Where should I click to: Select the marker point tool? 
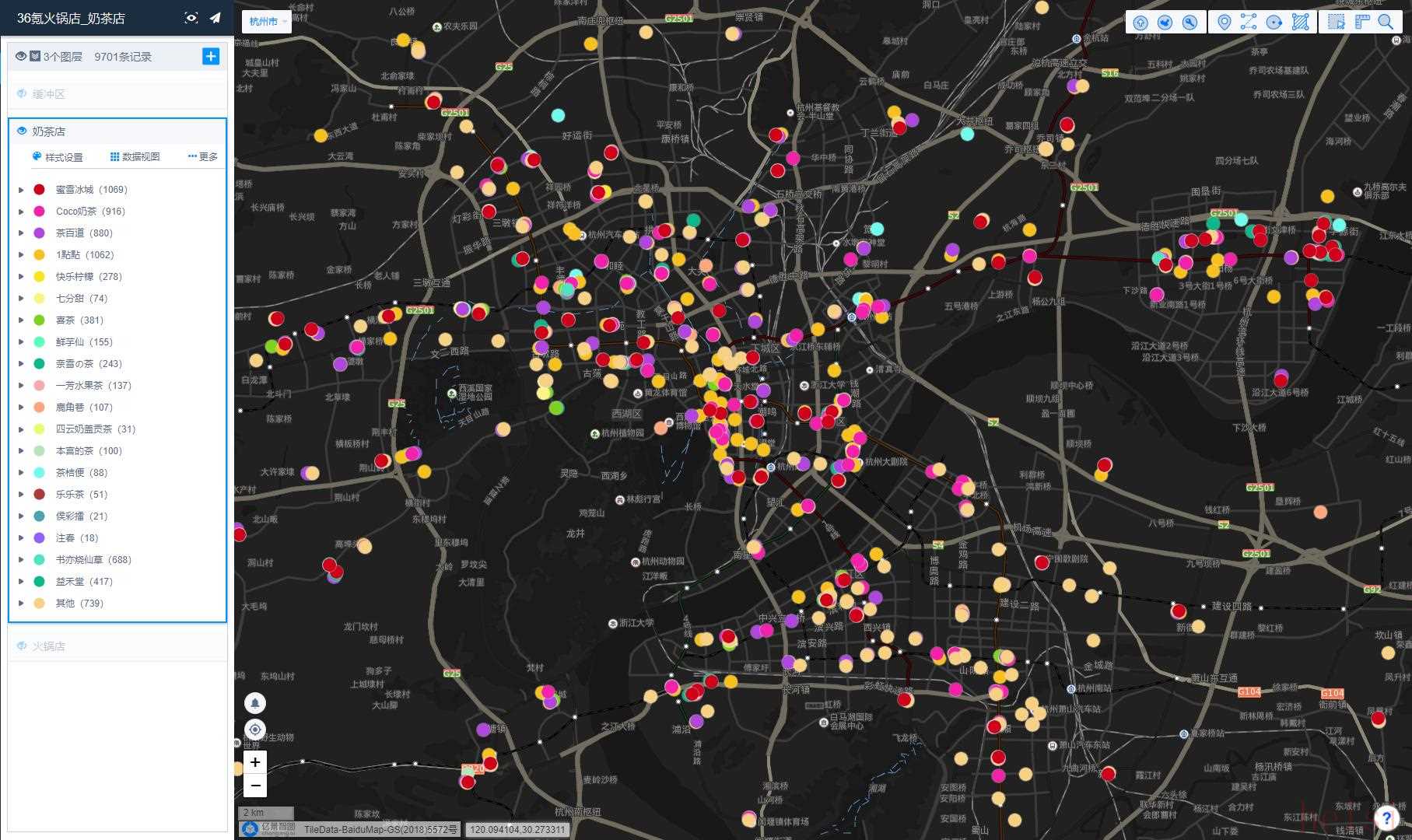coord(1224,22)
